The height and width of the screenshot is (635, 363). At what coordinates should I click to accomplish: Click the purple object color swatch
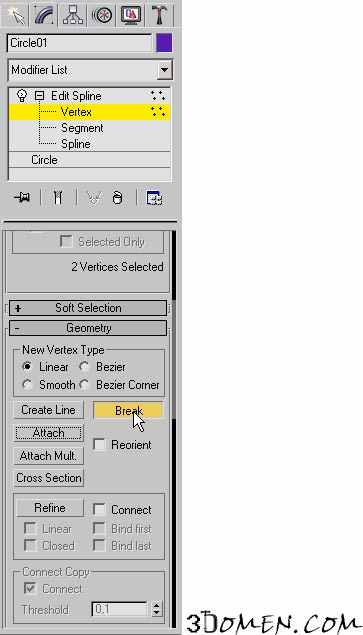click(x=164, y=43)
